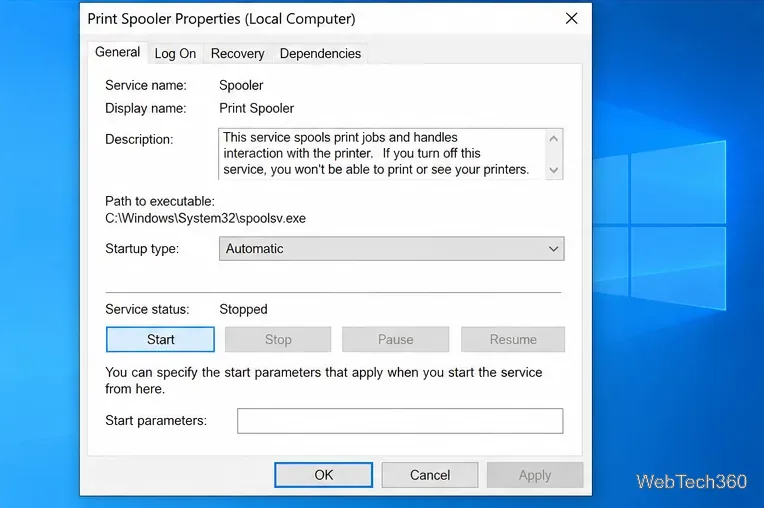
Task: Close the Print Spooler Properties dialog
Action: click(571, 19)
